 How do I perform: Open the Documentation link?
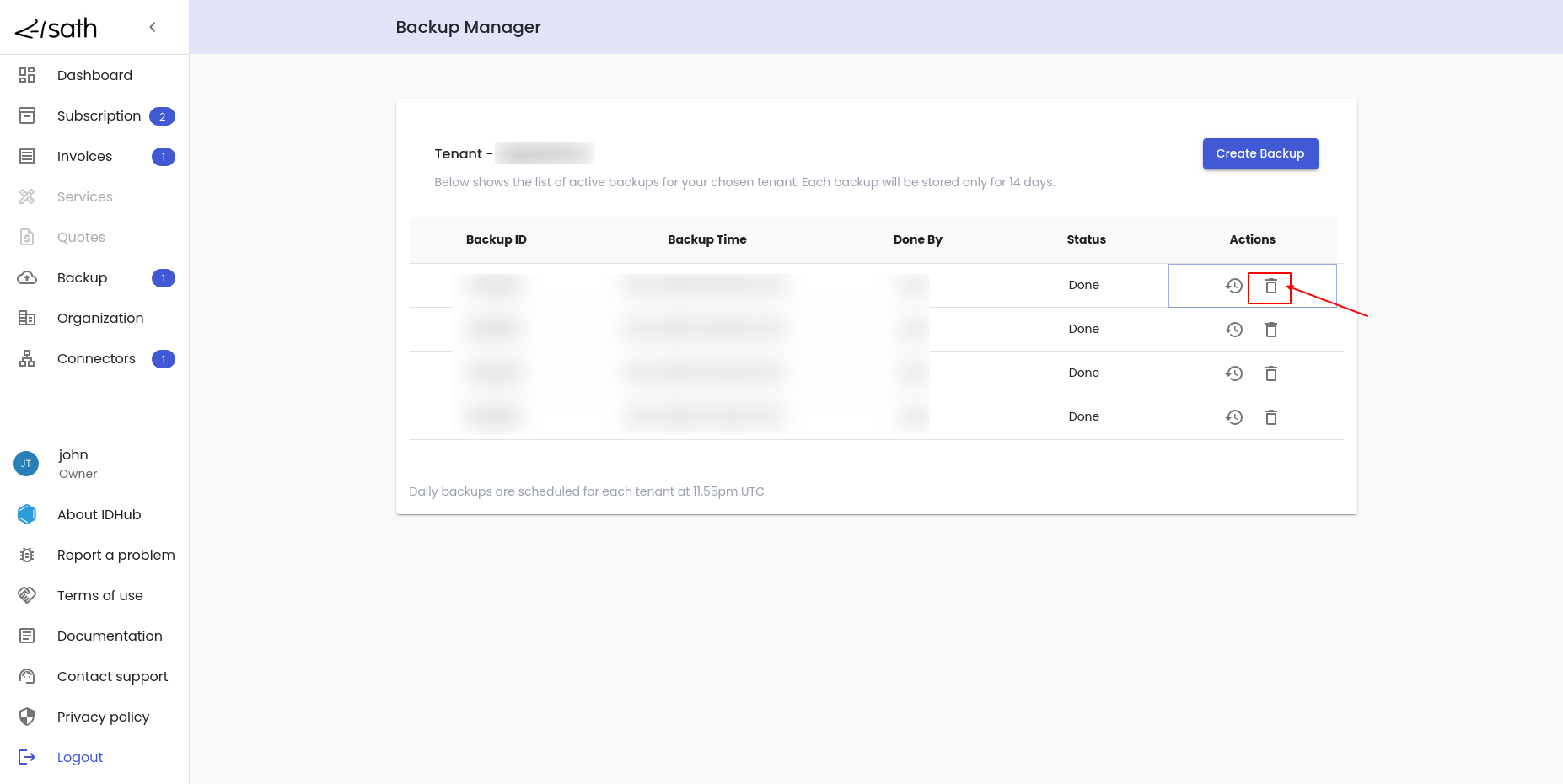pos(110,636)
